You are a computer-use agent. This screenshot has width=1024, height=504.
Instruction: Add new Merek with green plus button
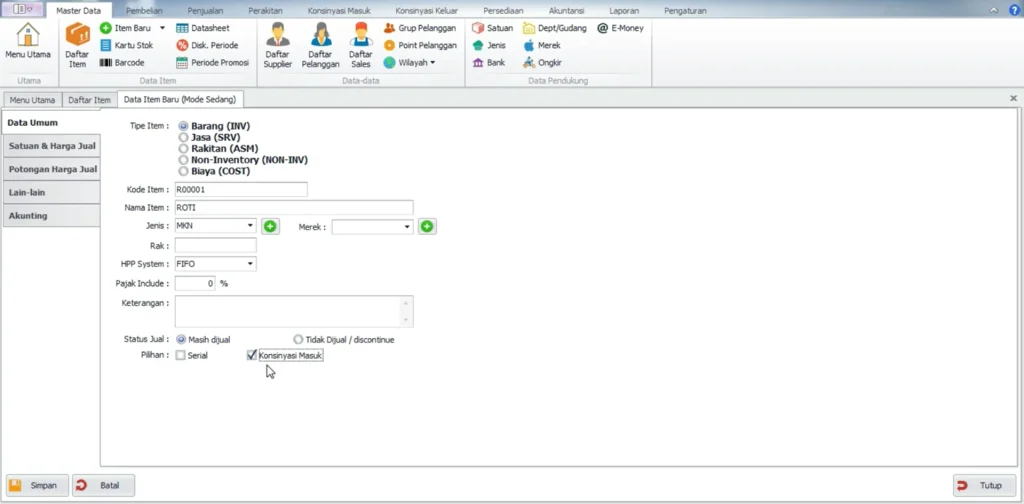427,227
